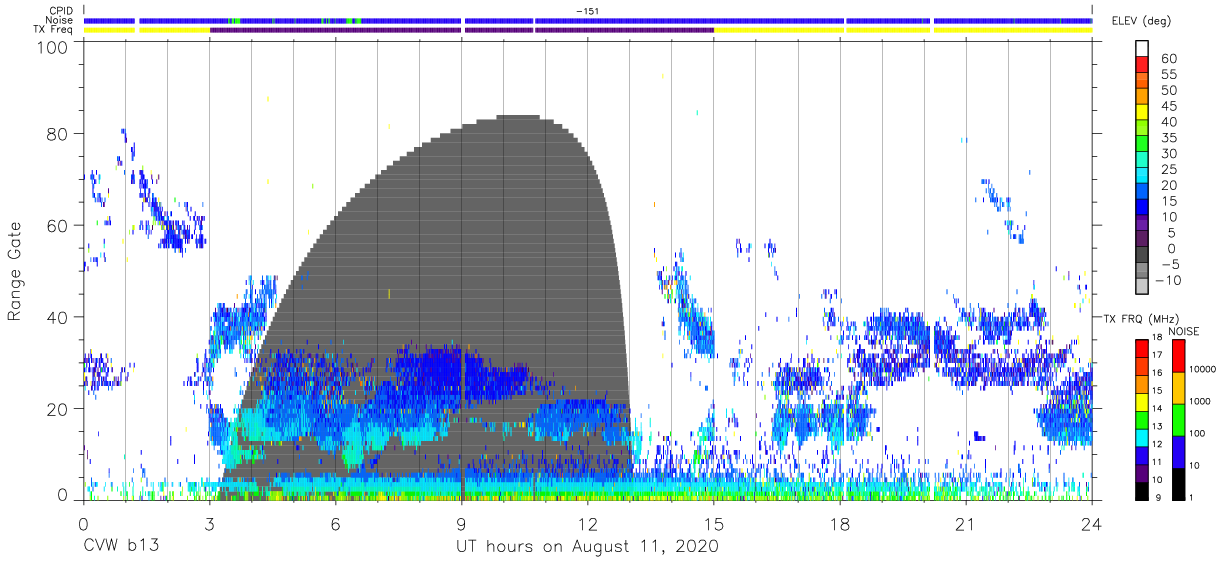Click the ELEV (deg) colorbar title

pos(1141,21)
